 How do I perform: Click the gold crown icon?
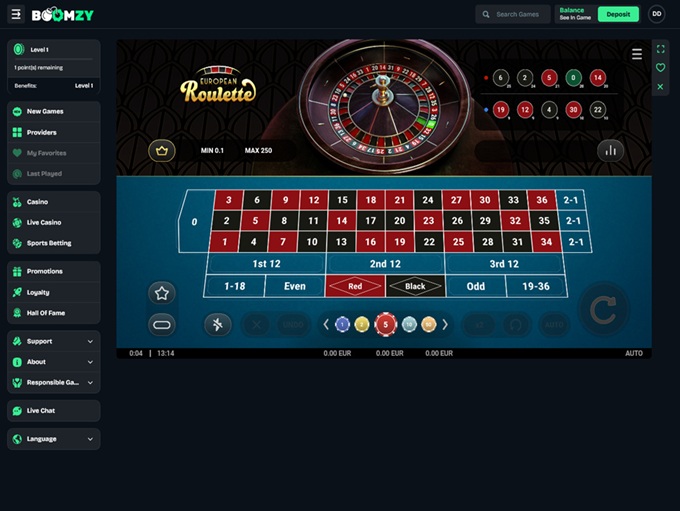(162, 151)
